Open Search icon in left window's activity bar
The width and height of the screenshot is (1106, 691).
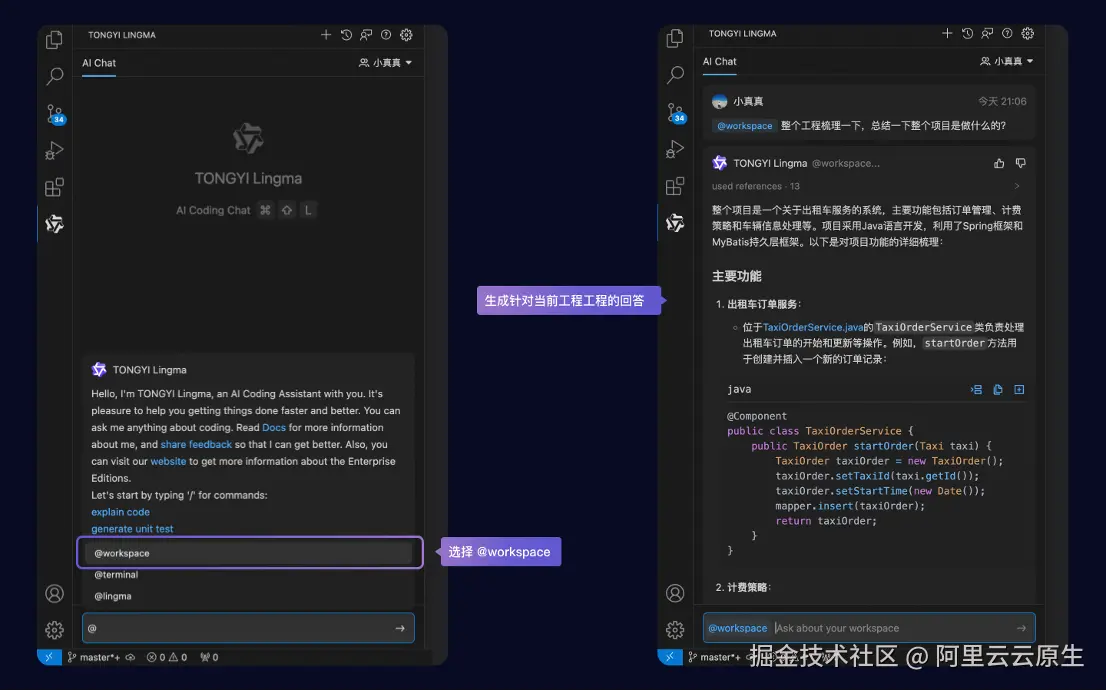(54, 75)
